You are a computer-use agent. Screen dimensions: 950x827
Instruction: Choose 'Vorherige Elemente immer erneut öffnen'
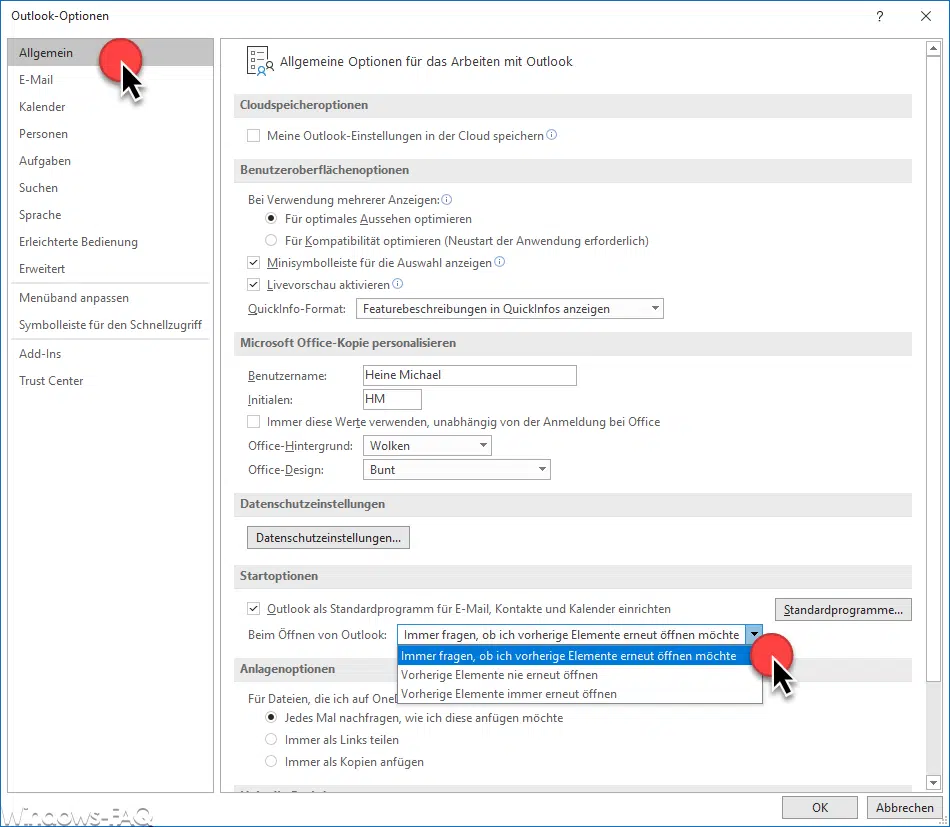pyautogui.click(x=579, y=694)
